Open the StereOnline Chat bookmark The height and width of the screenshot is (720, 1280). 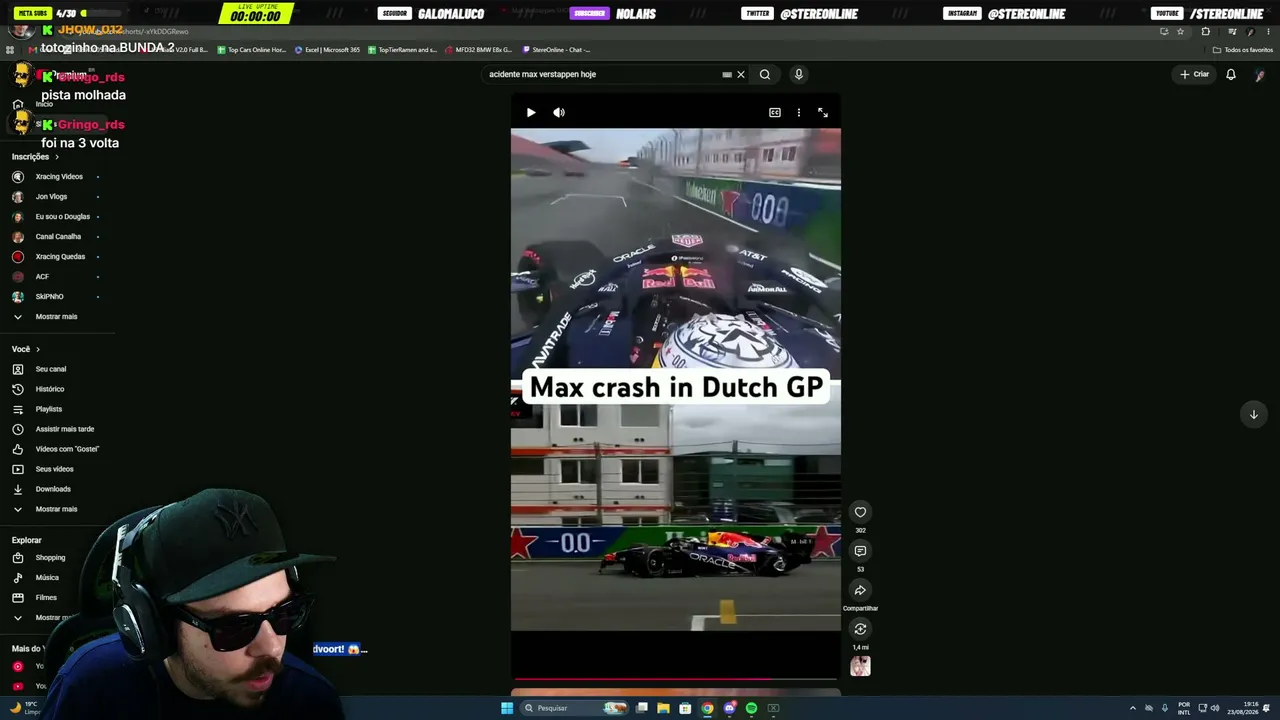click(556, 50)
